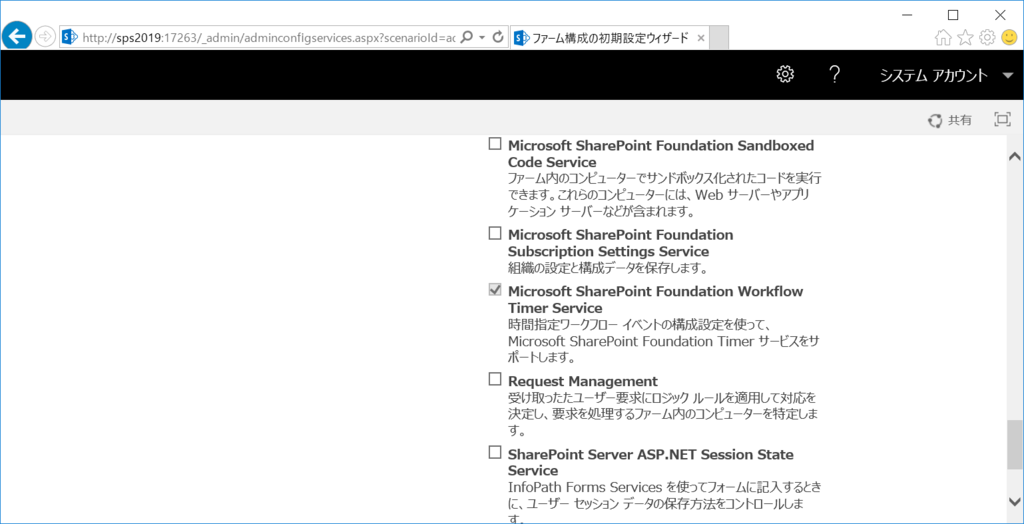Click the smiley feedback icon
This screenshot has width=1024, height=524.
(x=1009, y=38)
